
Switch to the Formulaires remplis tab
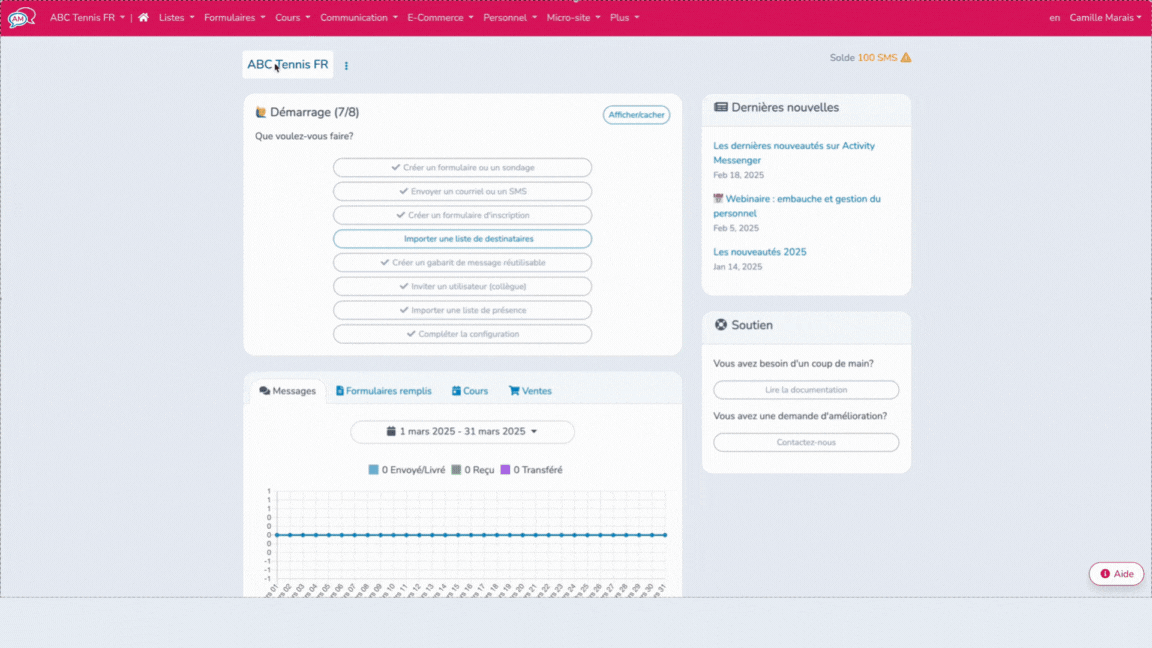(x=384, y=390)
